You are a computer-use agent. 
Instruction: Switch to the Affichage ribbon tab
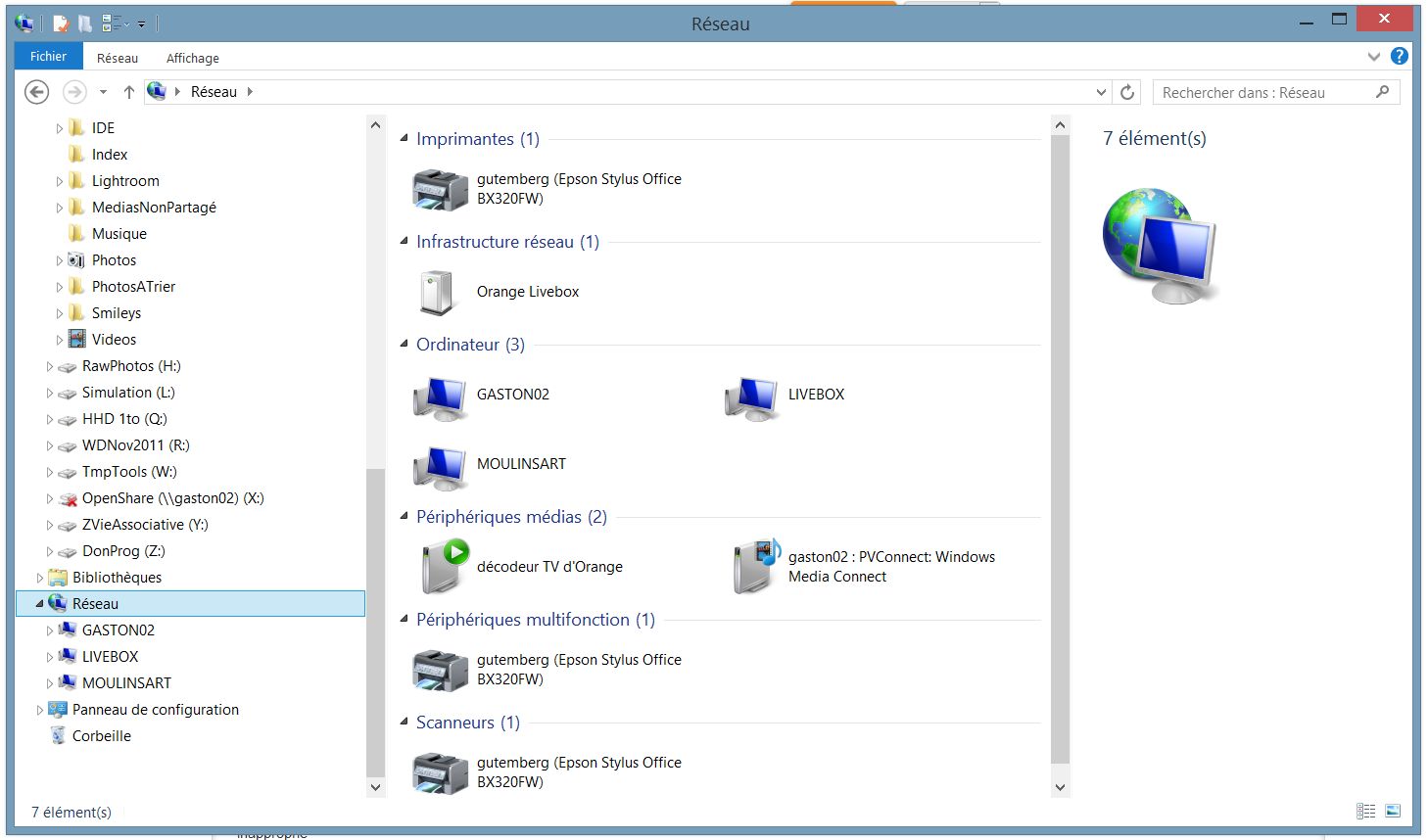tap(193, 58)
